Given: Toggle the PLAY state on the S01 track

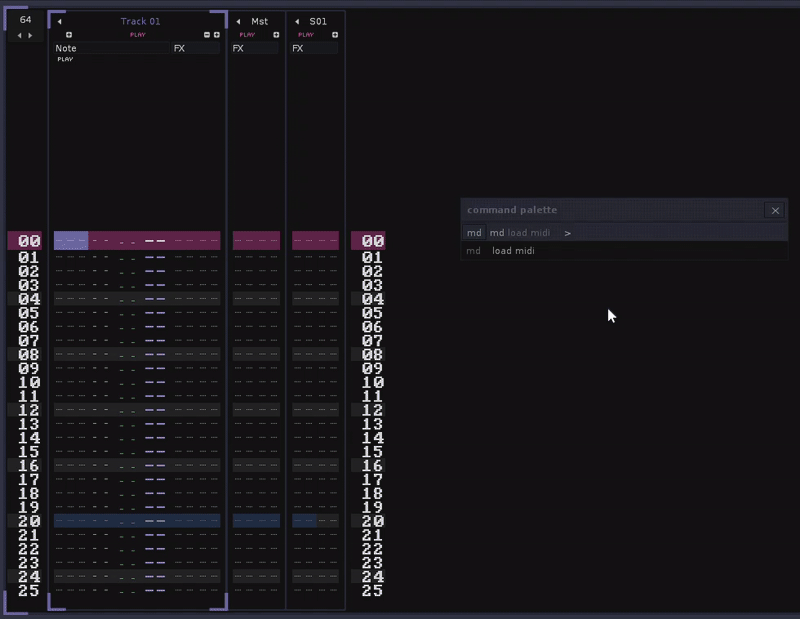Looking at the screenshot, I should 306,35.
